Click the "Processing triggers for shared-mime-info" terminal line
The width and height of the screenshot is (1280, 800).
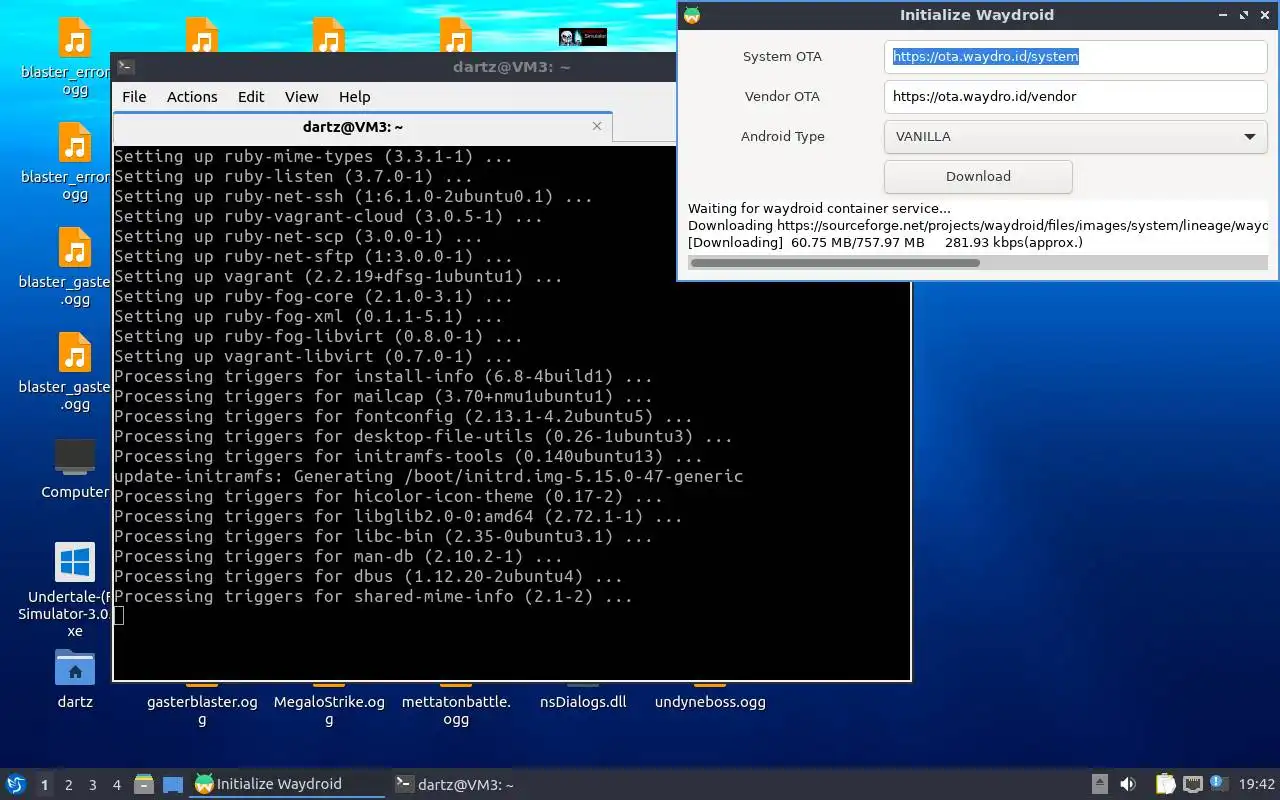(x=373, y=596)
